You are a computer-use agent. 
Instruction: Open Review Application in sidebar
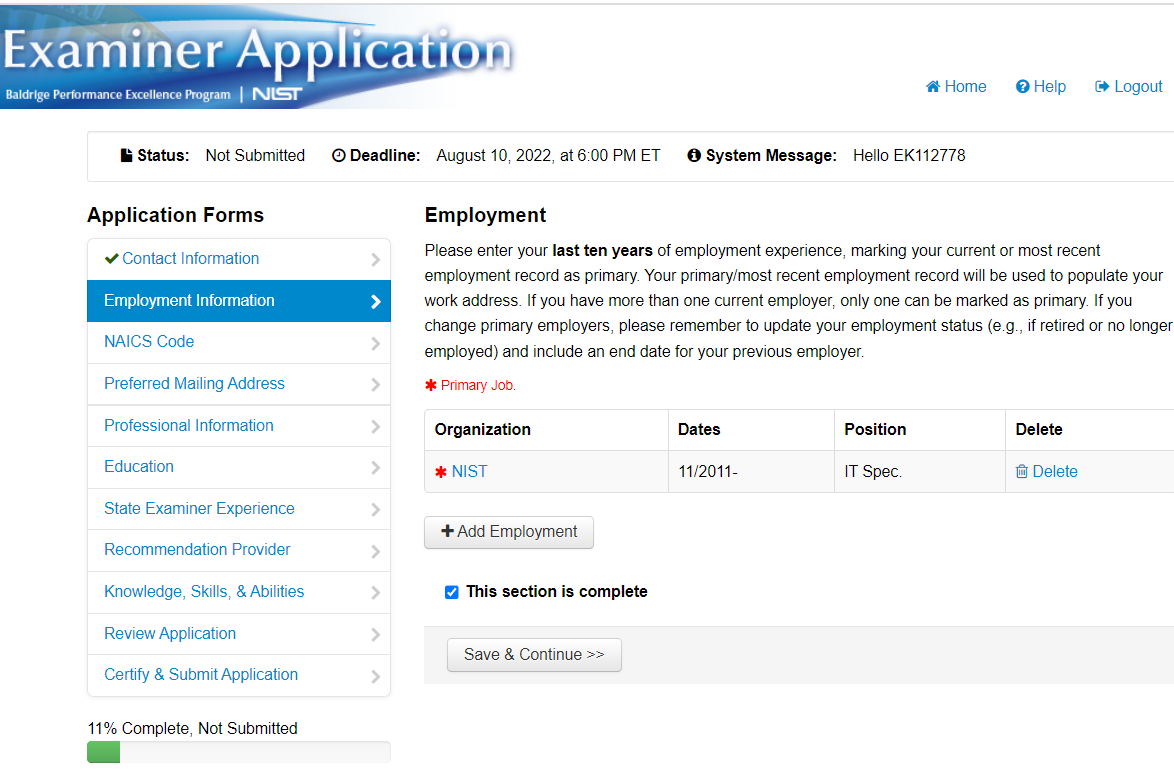[x=170, y=633]
